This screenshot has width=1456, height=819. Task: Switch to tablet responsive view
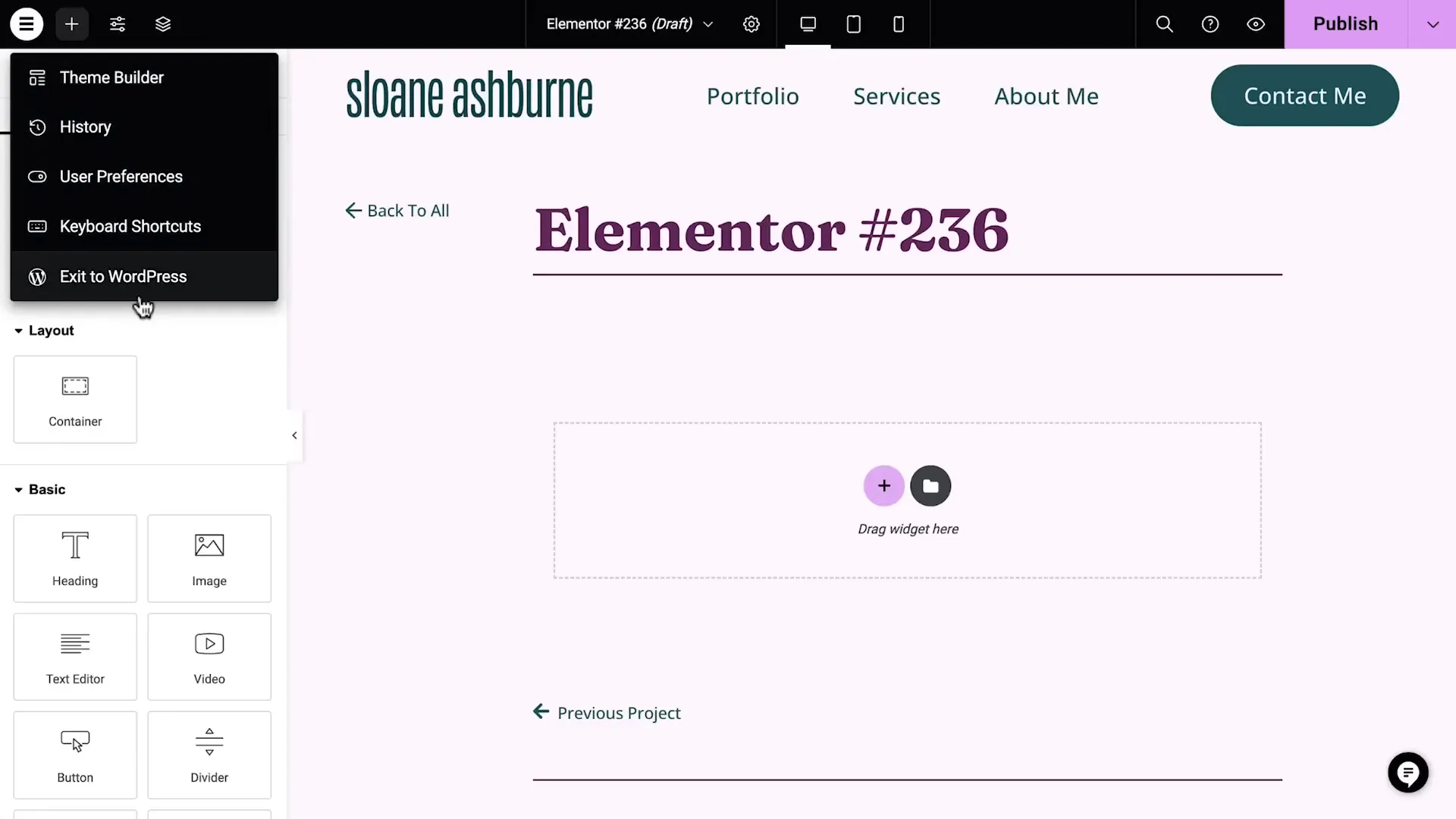point(853,24)
